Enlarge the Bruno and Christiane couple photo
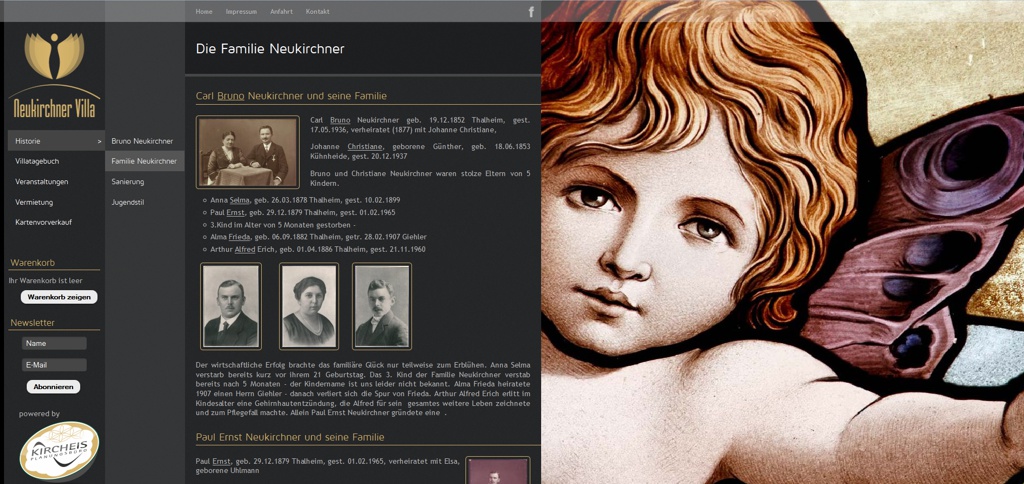 pos(247,152)
